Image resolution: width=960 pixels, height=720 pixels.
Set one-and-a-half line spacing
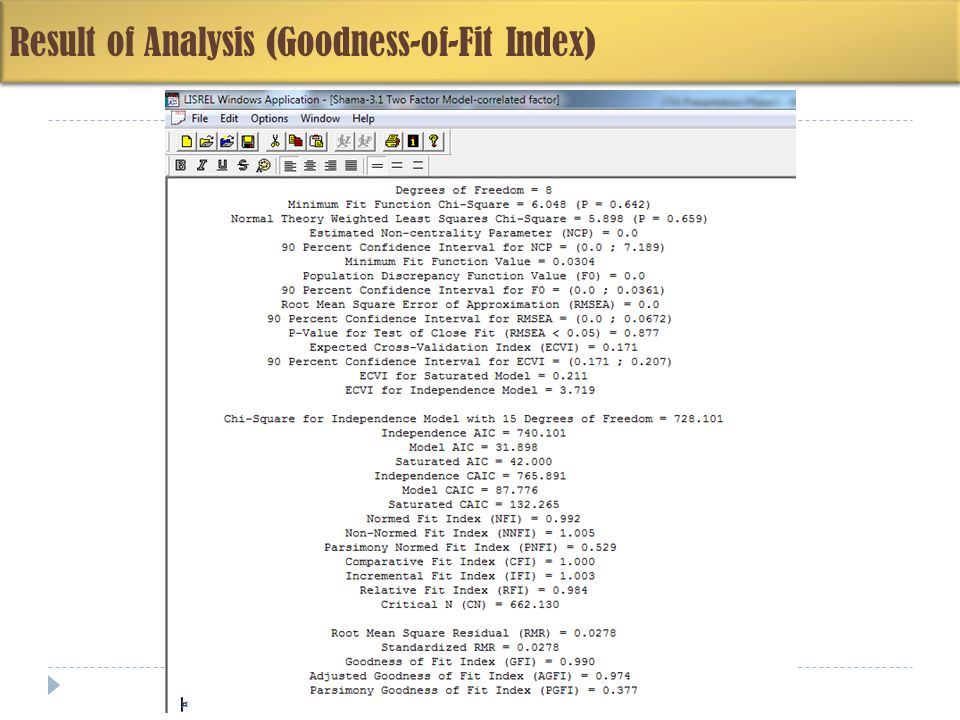397,165
